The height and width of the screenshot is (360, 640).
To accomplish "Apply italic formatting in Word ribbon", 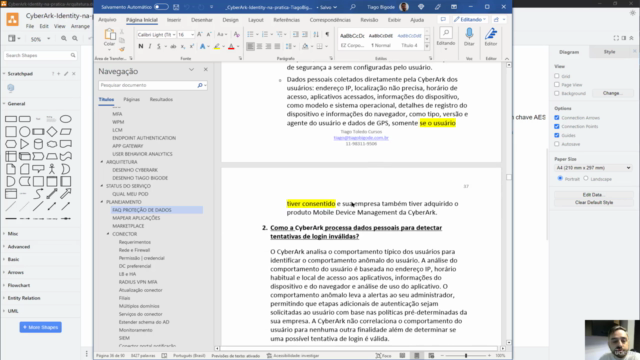I will tap(150, 47).
